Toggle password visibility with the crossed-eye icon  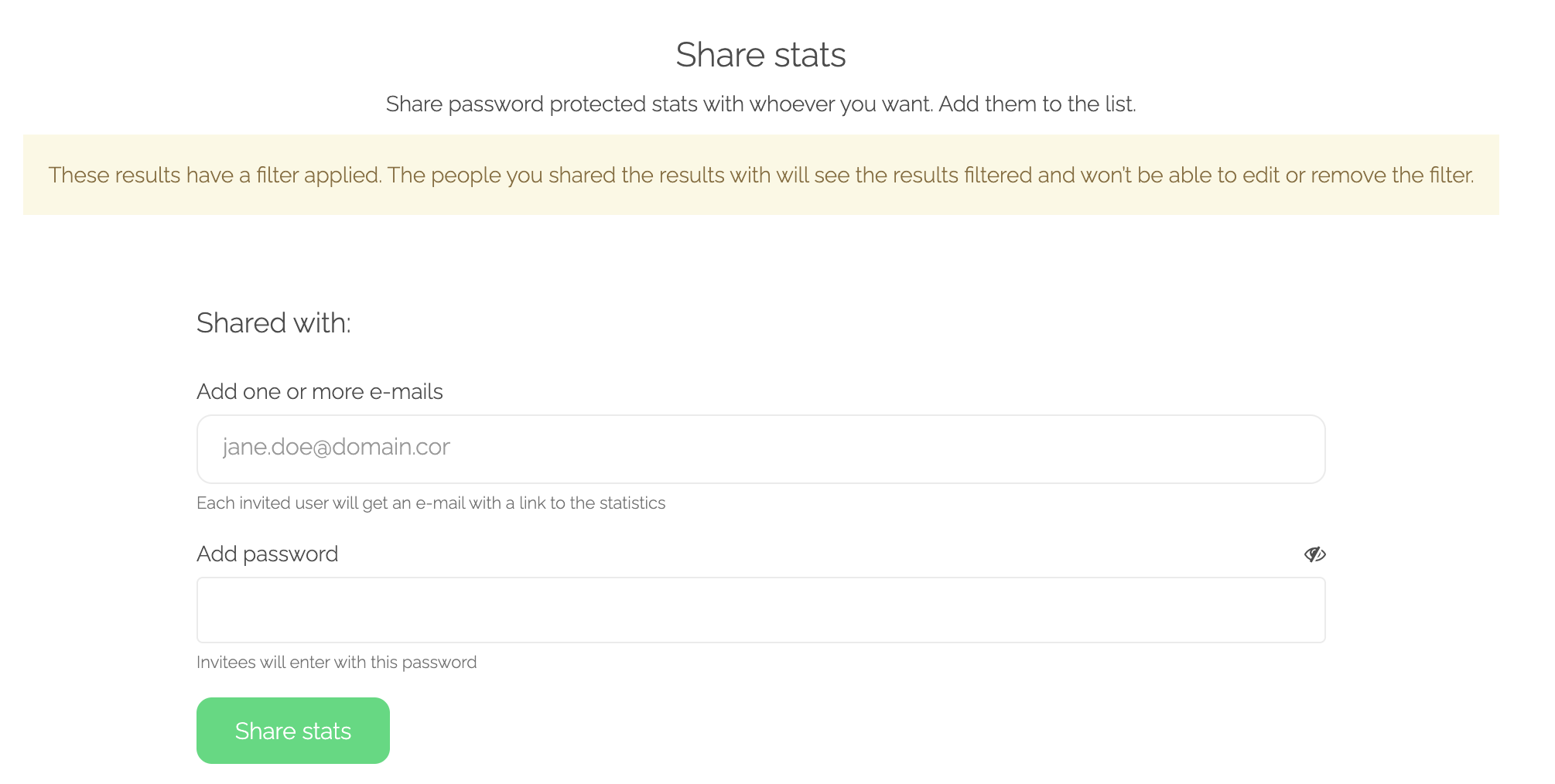point(1314,554)
